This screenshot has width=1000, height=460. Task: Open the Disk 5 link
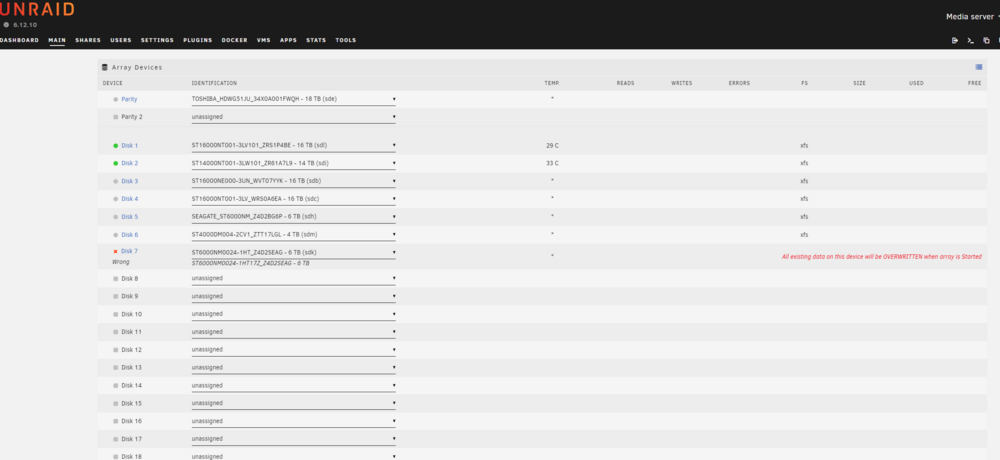pyautogui.click(x=129, y=217)
